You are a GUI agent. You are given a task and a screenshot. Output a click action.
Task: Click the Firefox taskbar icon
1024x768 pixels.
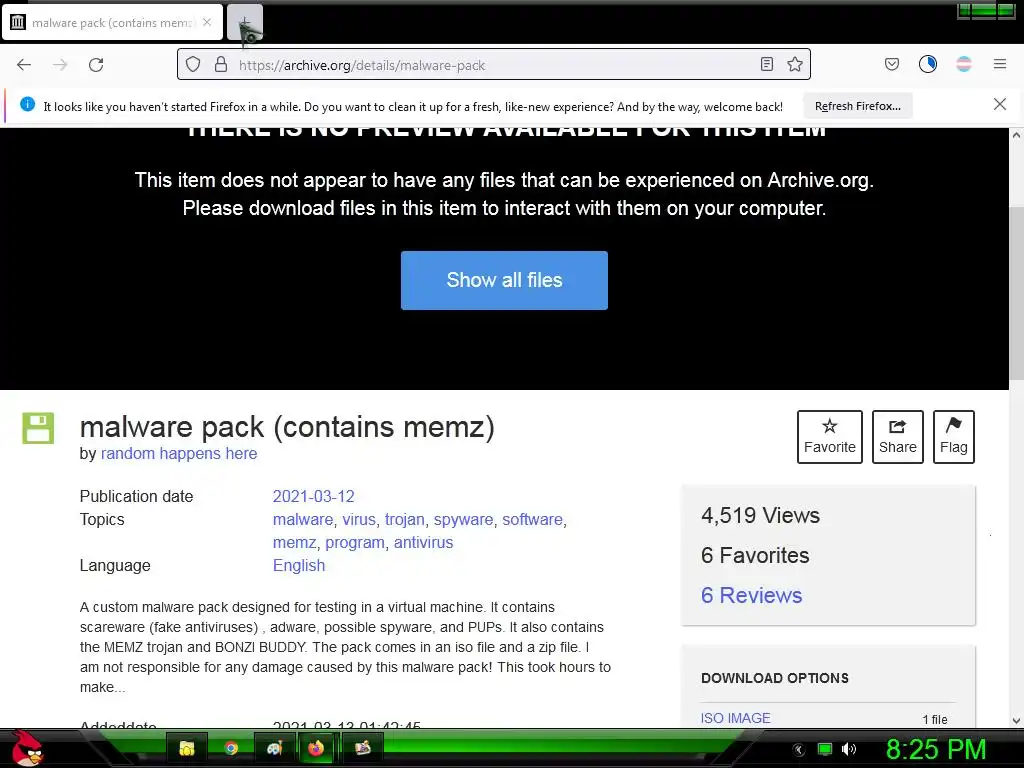(317, 748)
